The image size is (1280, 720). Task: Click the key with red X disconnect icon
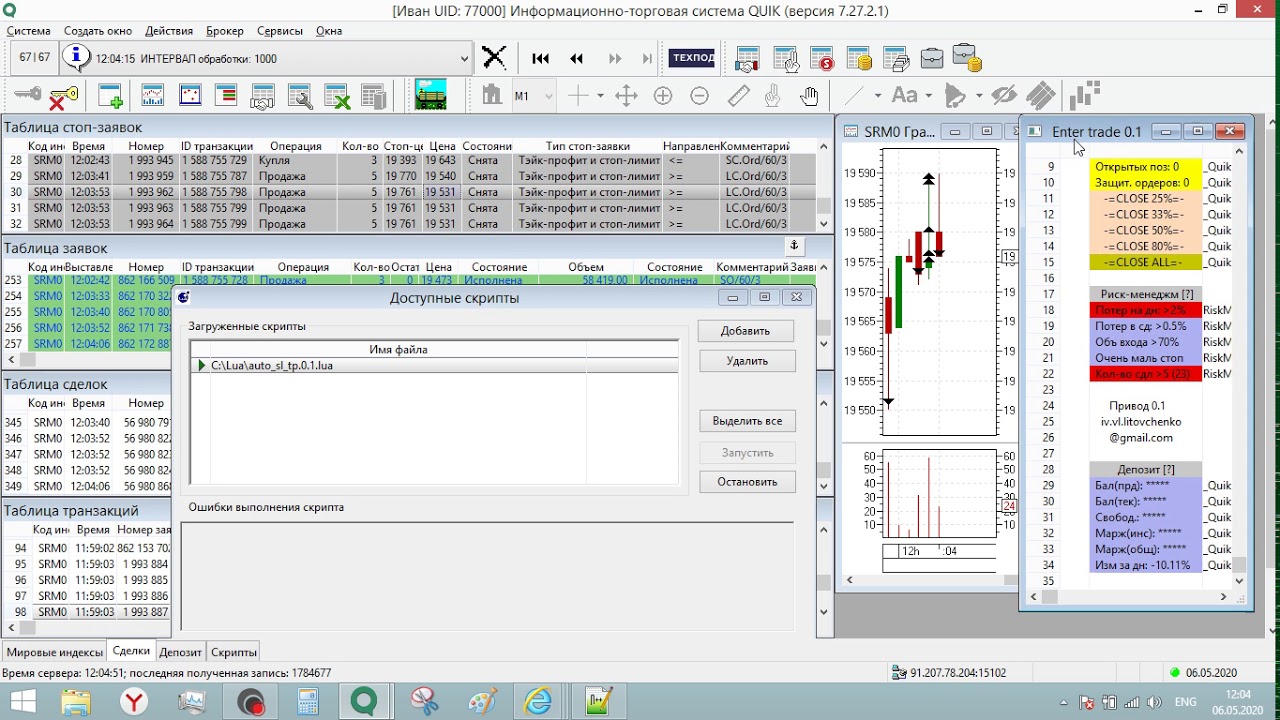[64, 96]
